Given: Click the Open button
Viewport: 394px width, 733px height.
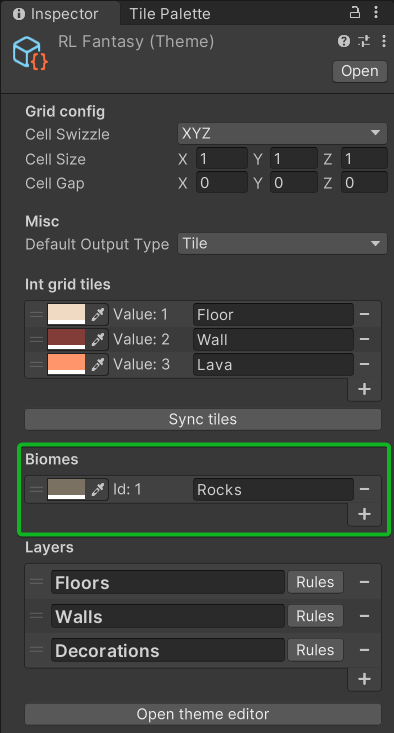Looking at the screenshot, I should click(x=359, y=71).
